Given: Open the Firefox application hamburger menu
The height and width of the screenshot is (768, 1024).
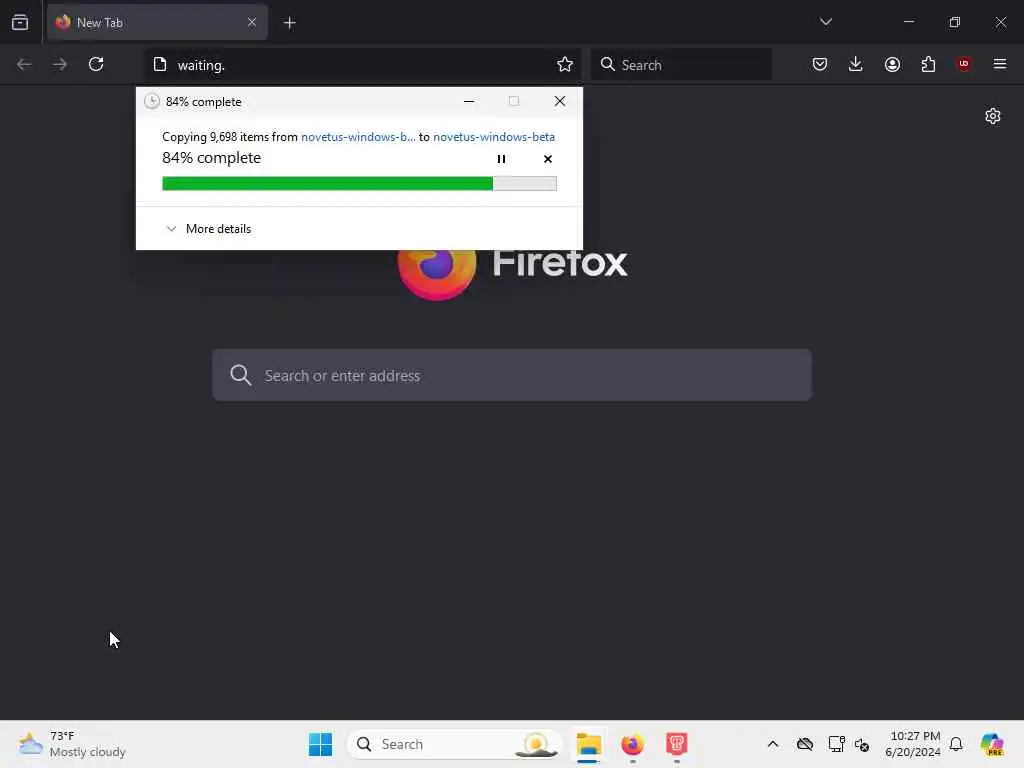Looking at the screenshot, I should [1000, 64].
